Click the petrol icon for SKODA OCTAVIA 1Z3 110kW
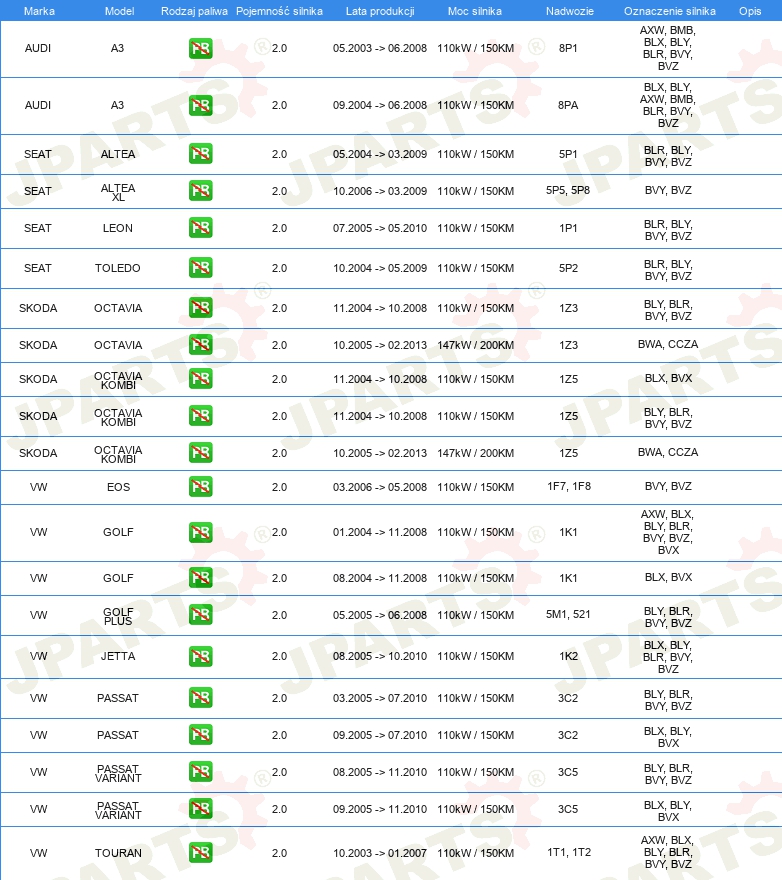The height and width of the screenshot is (880, 782). coord(200,308)
